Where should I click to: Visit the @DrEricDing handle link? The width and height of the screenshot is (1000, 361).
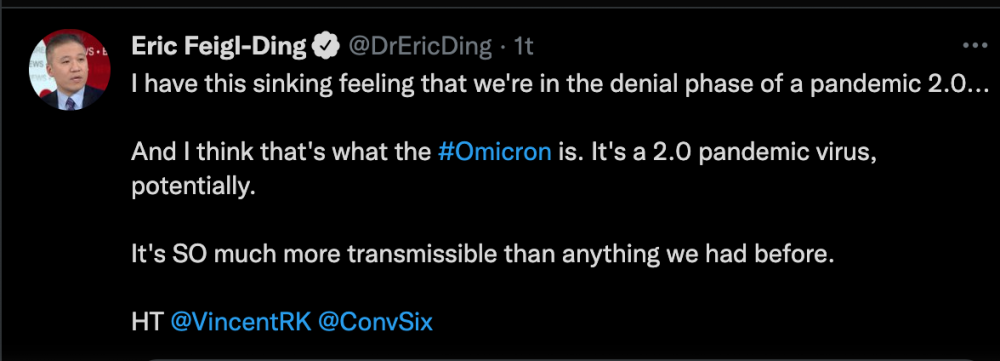pos(420,46)
